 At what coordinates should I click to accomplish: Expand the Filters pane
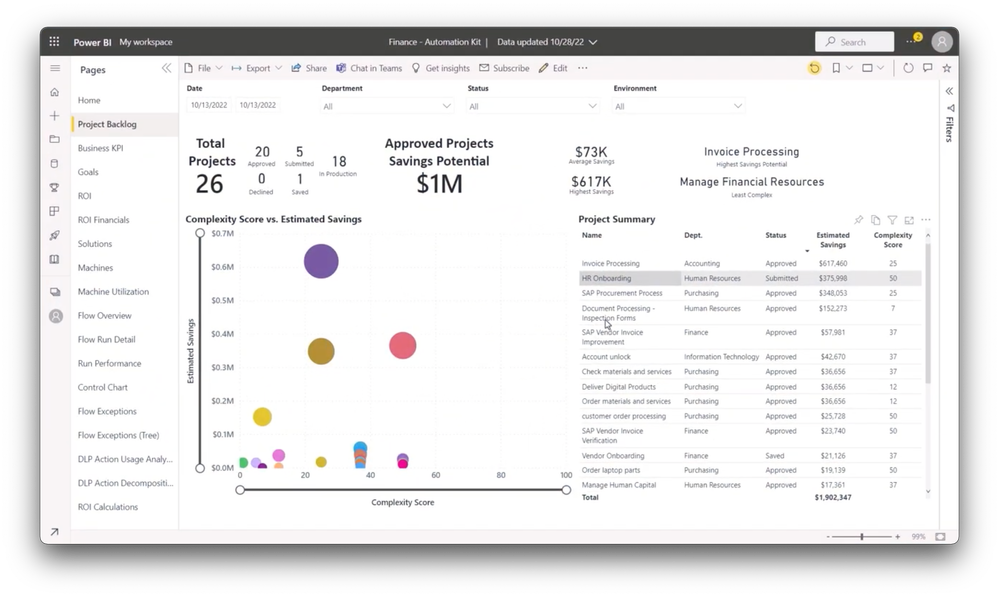pyautogui.click(x=949, y=91)
